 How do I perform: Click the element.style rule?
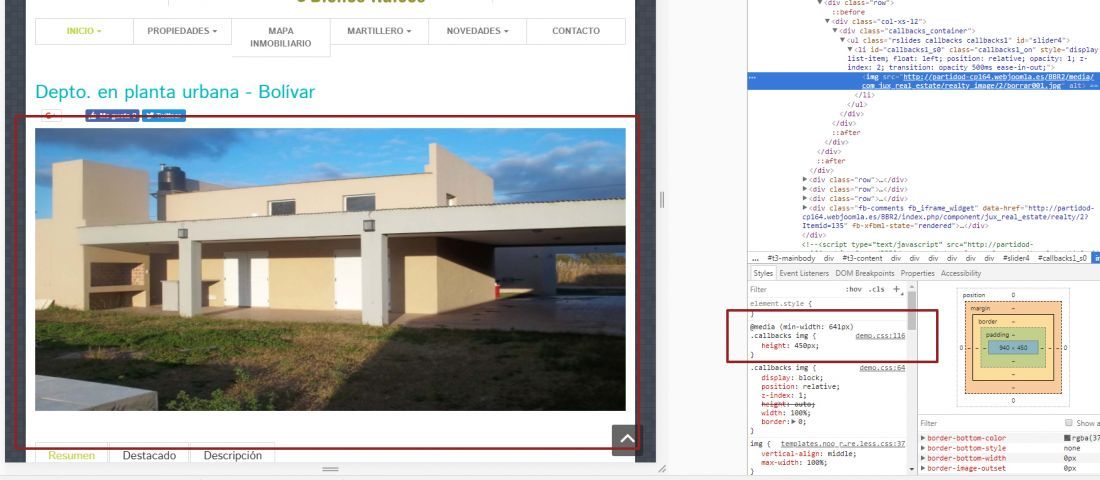pos(781,304)
